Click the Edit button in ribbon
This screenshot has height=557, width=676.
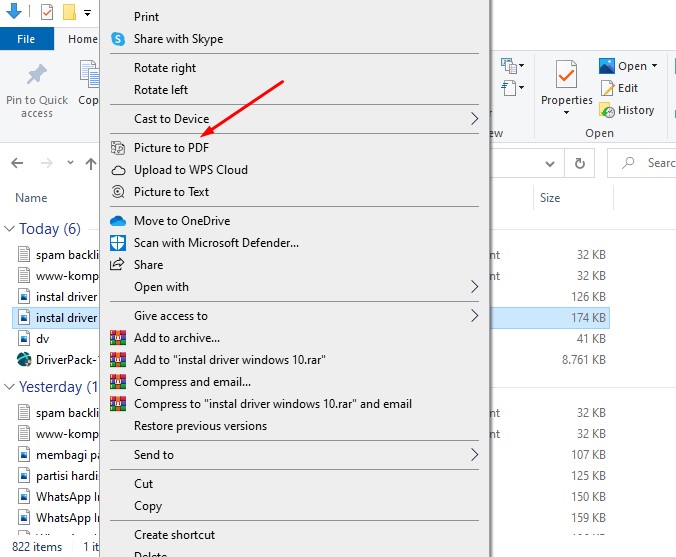pos(619,88)
